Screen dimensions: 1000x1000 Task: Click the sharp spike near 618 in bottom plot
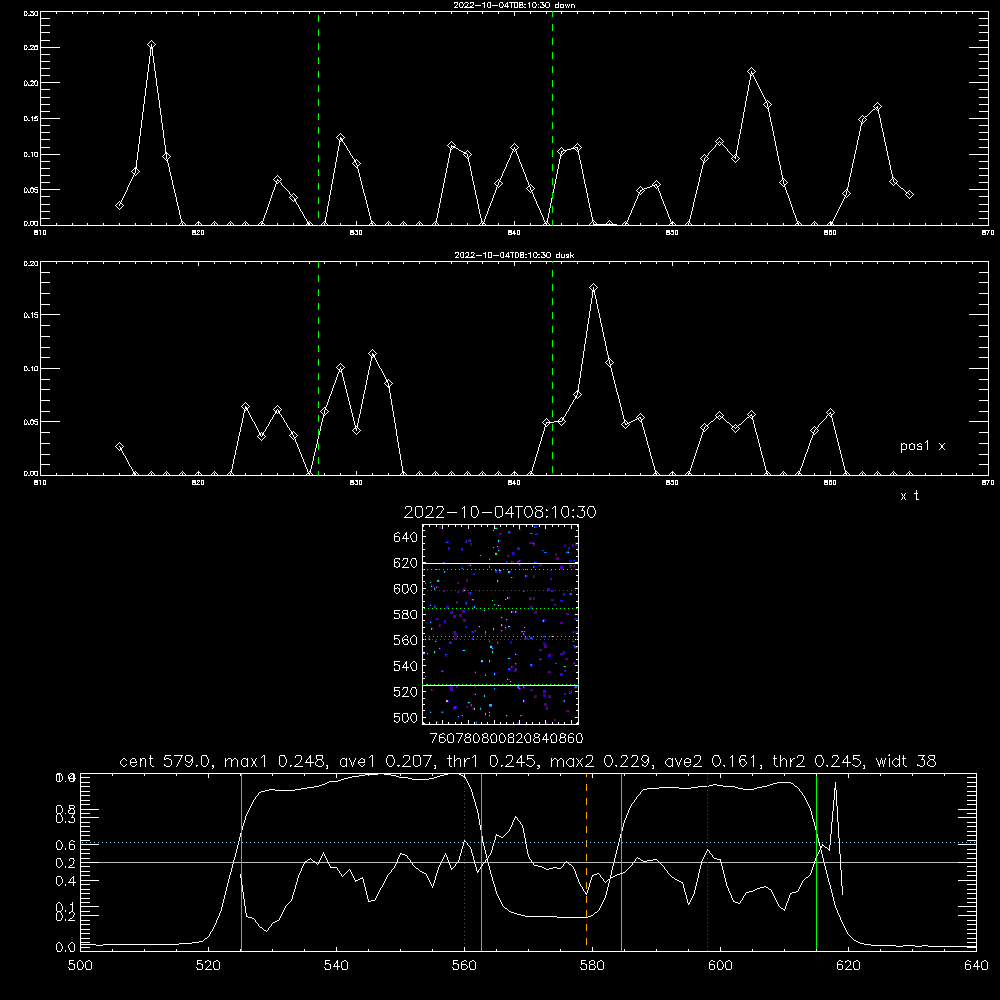point(835,783)
